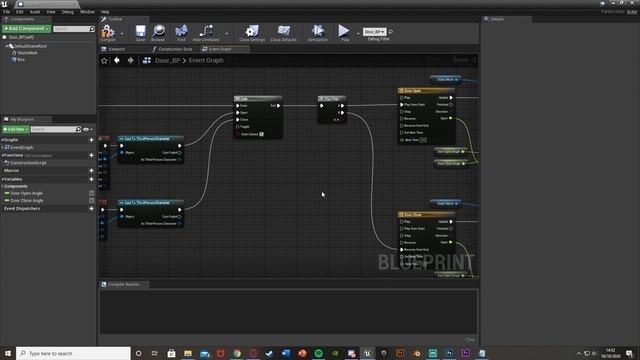
Task: Open File Explorer from the taskbar
Action: tap(188, 353)
